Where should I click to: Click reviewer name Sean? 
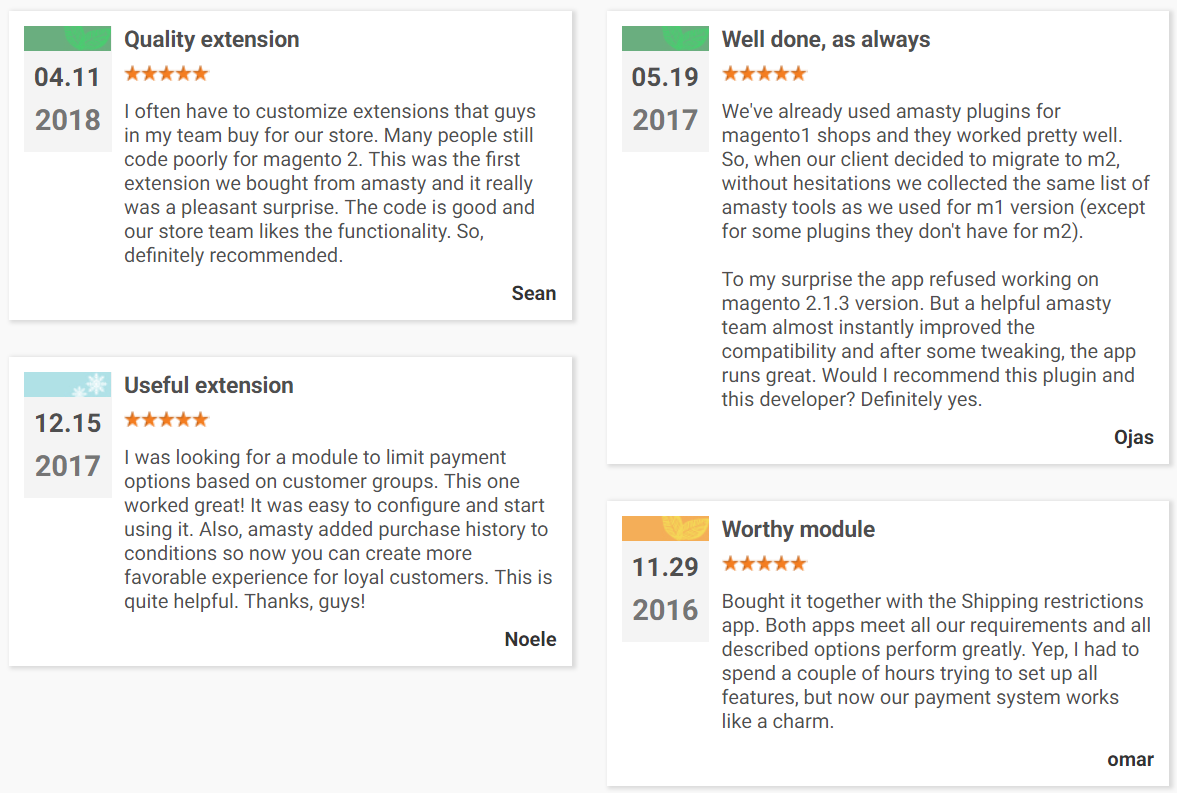click(533, 293)
